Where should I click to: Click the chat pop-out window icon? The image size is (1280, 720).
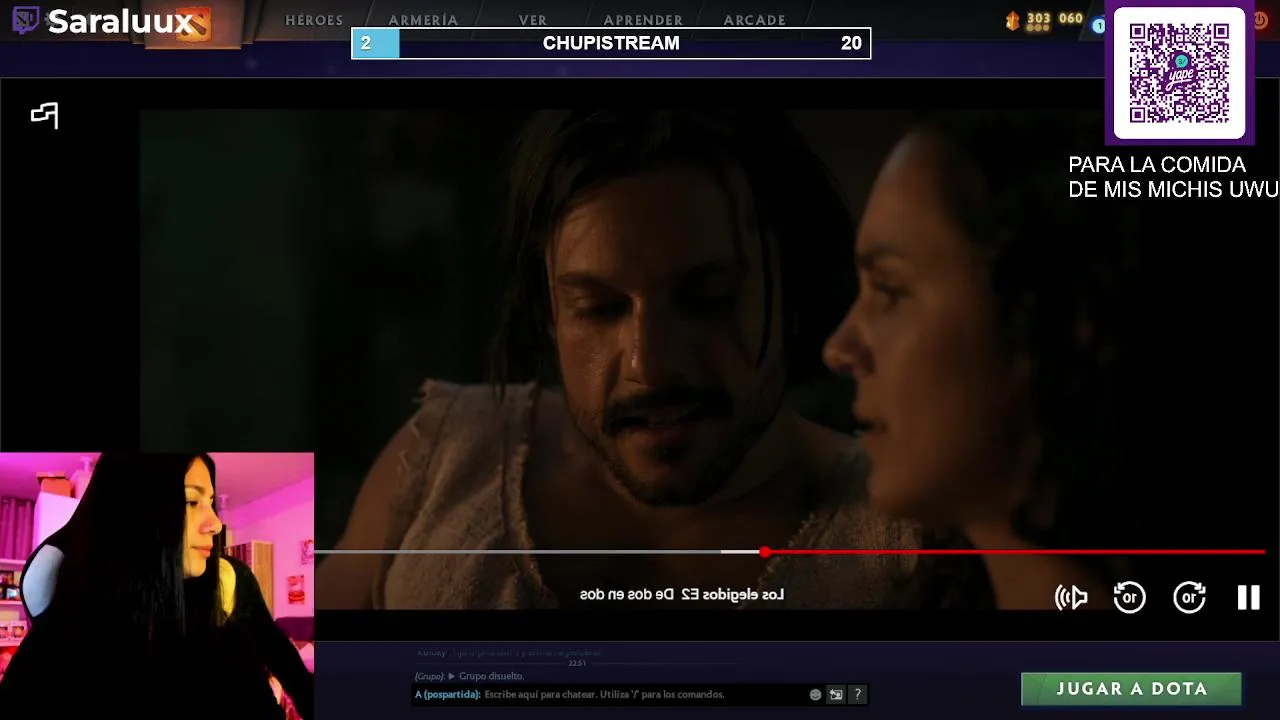836,694
